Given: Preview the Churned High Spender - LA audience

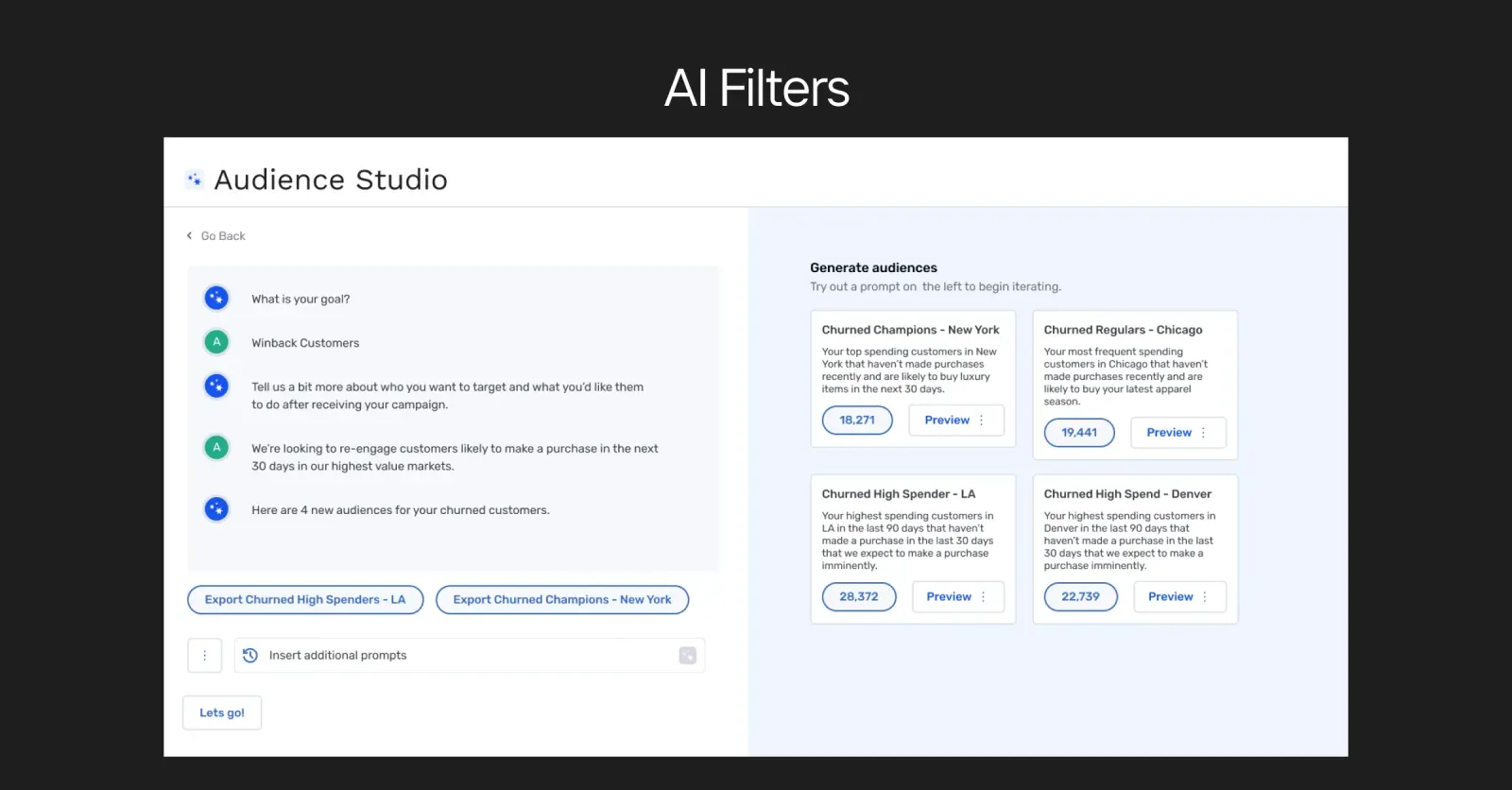Looking at the screenshot, I should tap(958, 596).
